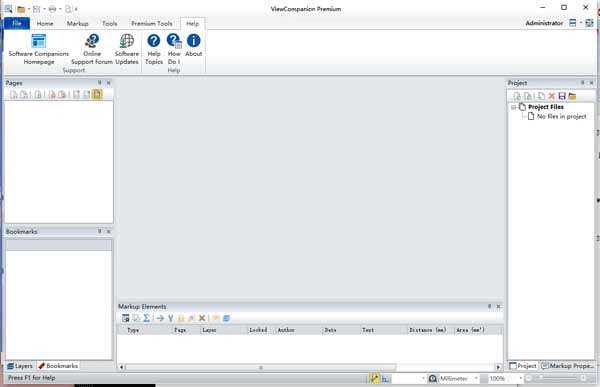Select the Markup Properties tab
The height and width of the screenshot is (387, 600).
click(x=567, y=366)
